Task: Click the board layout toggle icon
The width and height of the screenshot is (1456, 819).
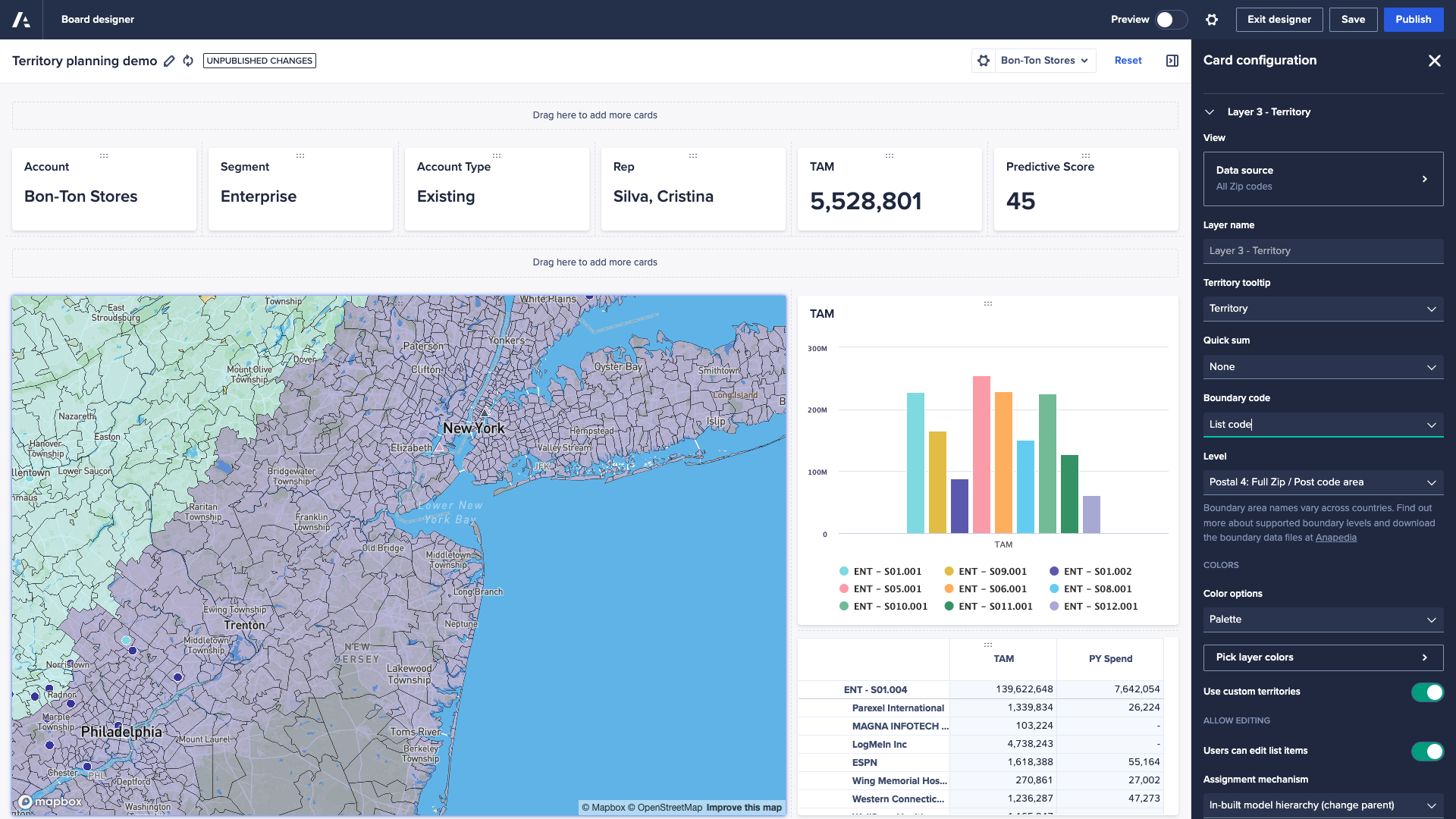Action: click(1172, 61)
